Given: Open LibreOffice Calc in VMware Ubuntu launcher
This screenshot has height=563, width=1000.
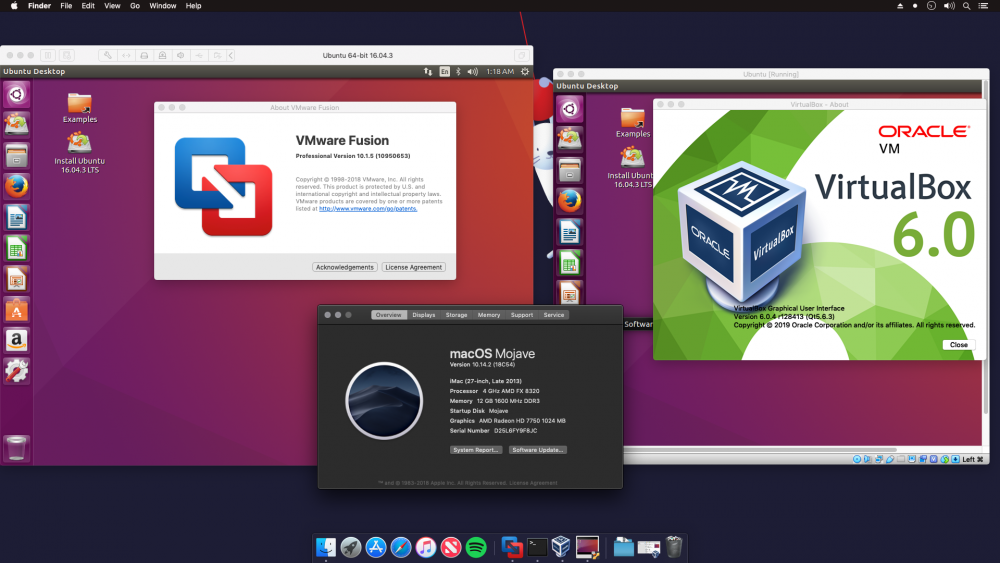Looking at the screenshot, I should coord(17,249).
